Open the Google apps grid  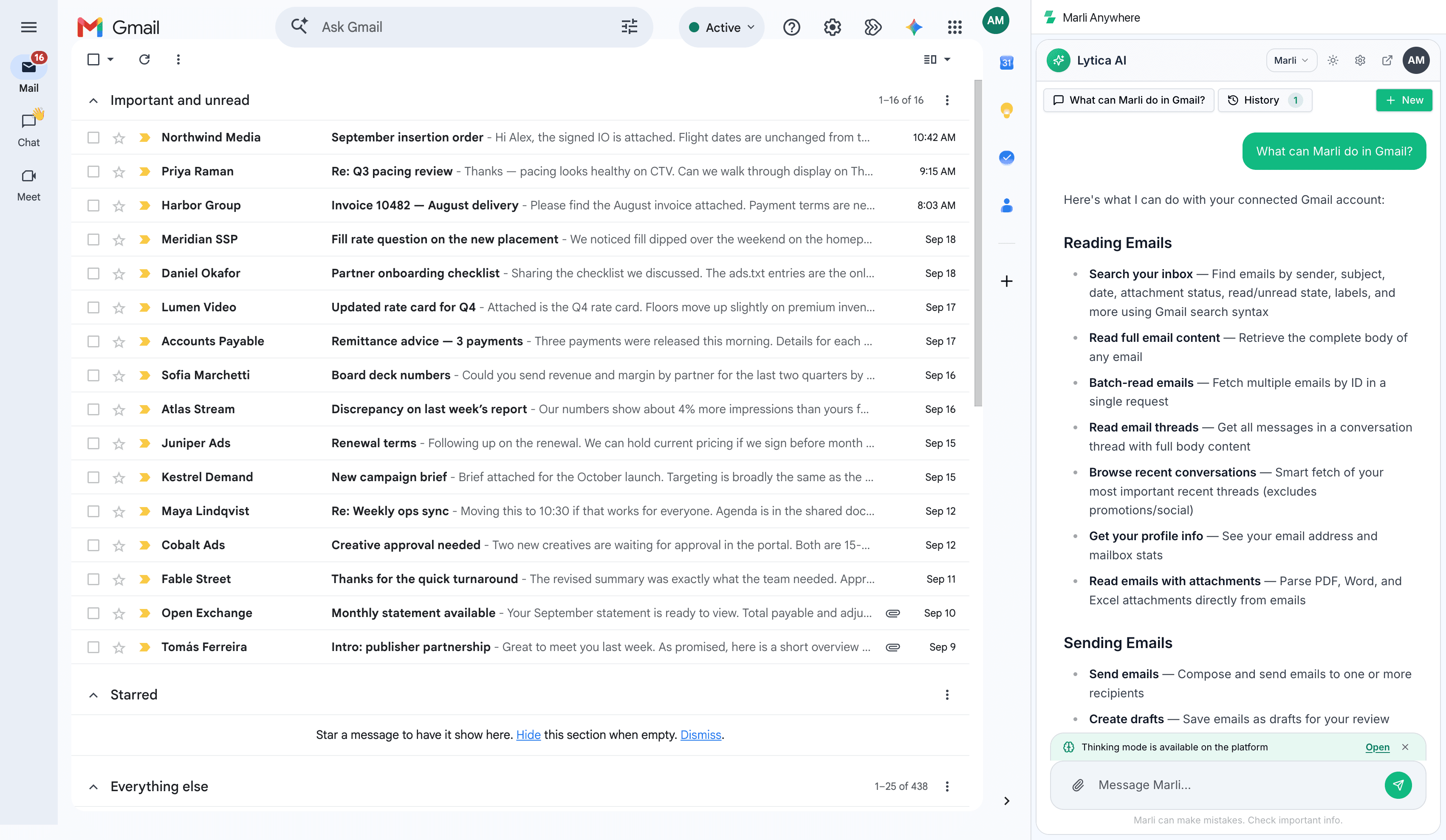(955, 27)
